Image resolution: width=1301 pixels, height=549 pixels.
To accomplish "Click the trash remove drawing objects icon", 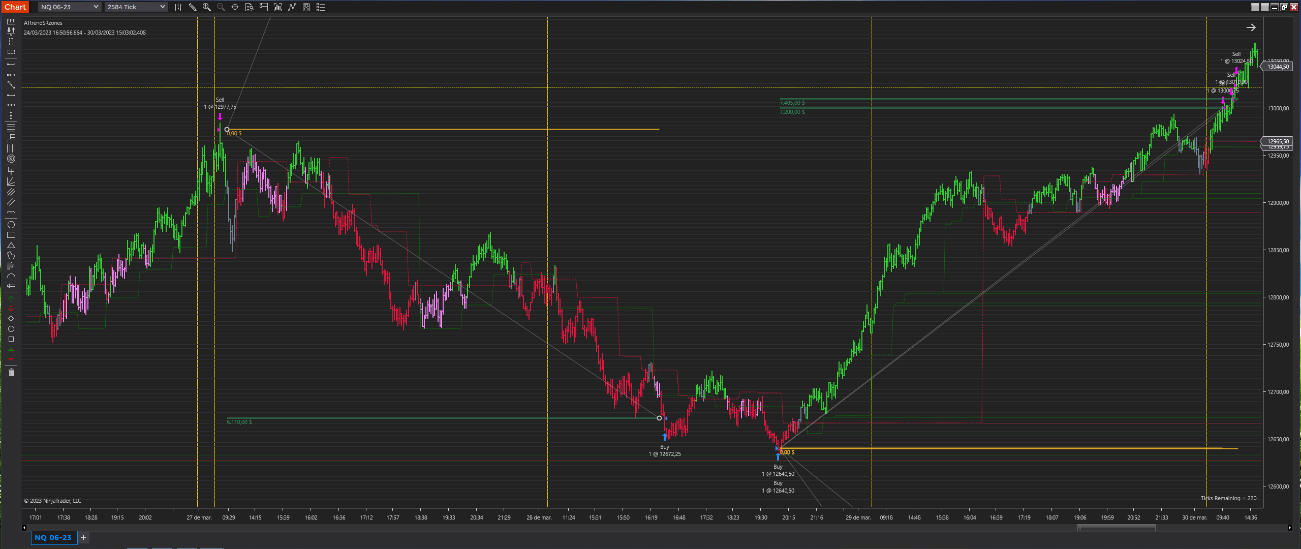I will tap(11, 372).
